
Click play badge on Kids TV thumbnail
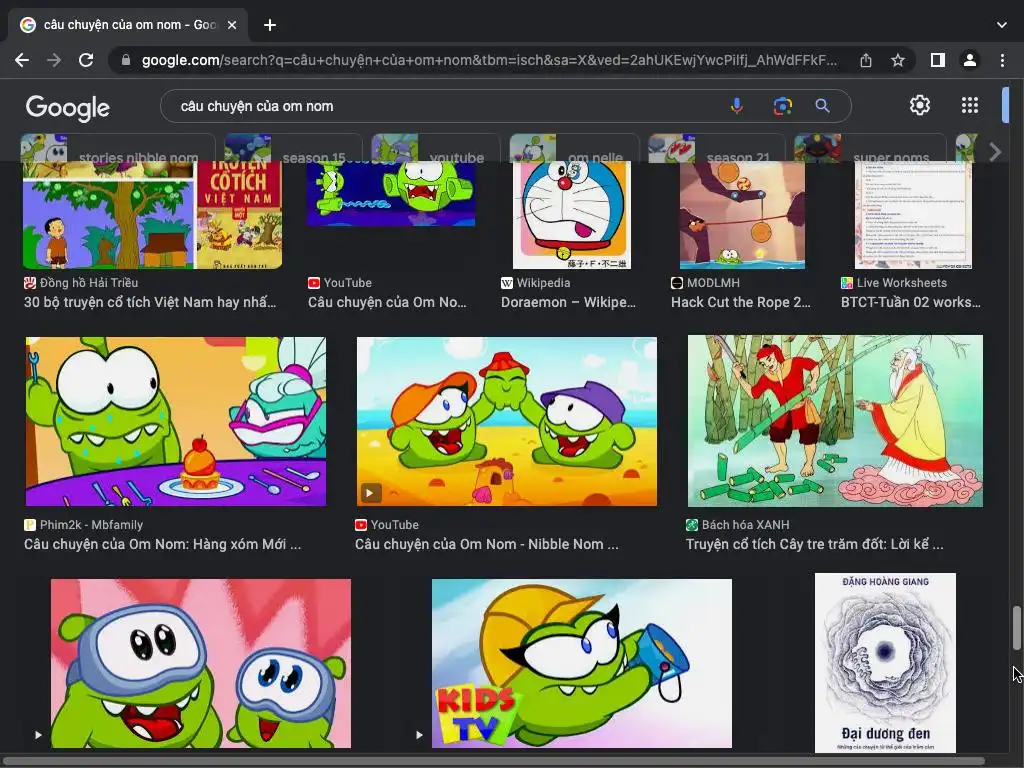[419, 735]
